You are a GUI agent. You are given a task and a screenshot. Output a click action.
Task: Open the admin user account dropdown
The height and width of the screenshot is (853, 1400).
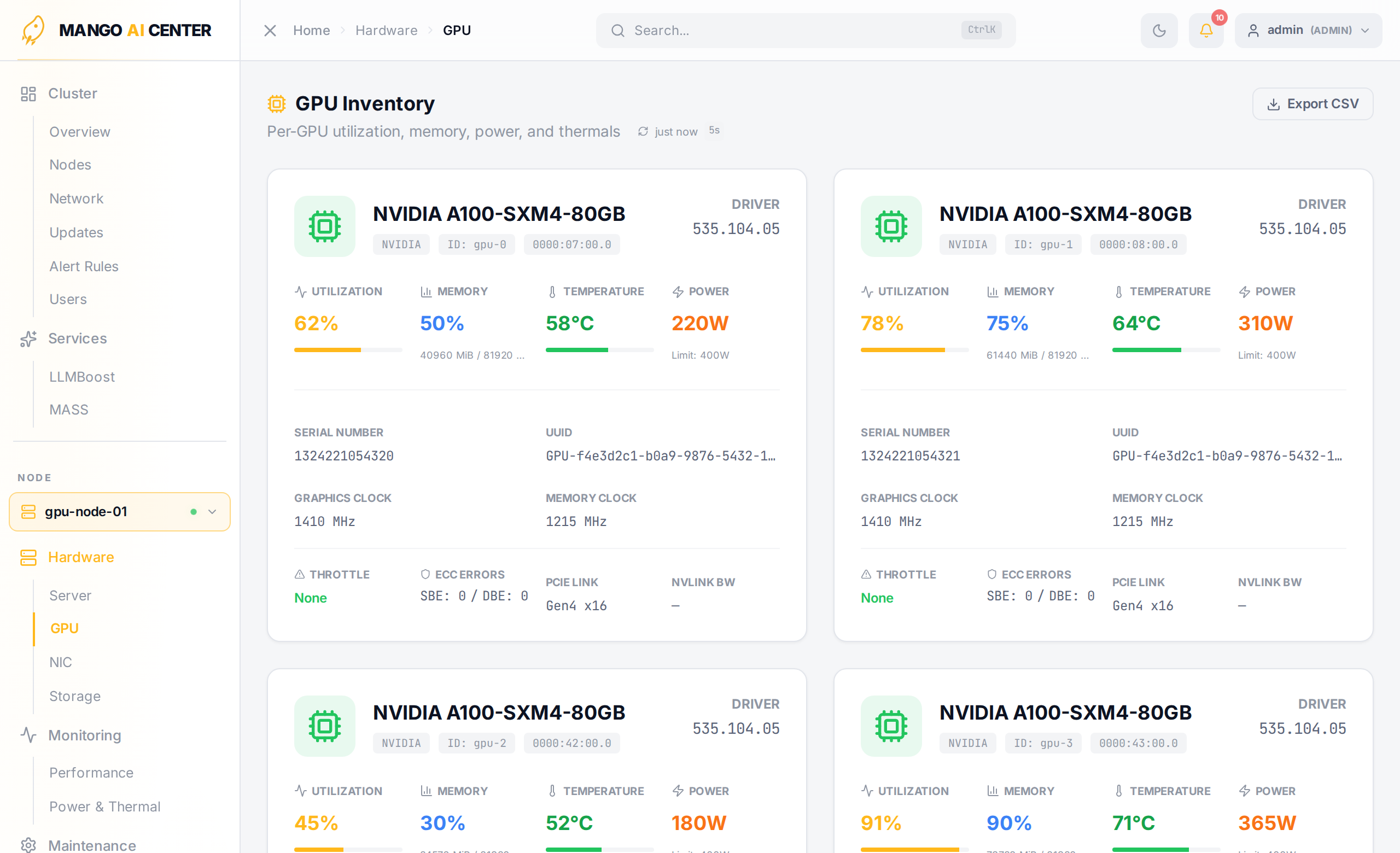pos(1308,30)
